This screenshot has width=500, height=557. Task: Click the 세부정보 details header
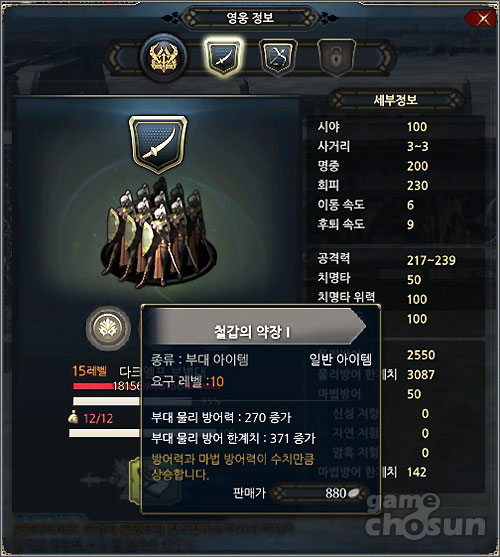coord(395,100)
